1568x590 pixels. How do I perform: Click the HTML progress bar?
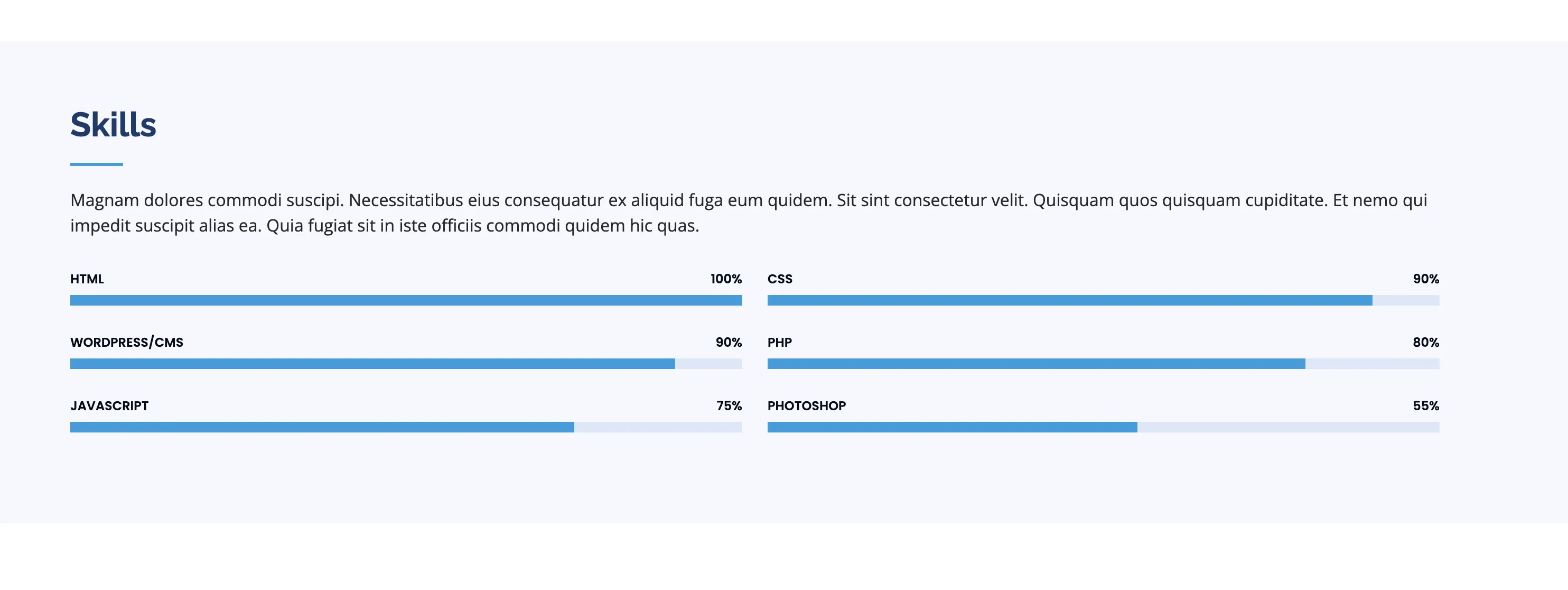pos(406,300)
